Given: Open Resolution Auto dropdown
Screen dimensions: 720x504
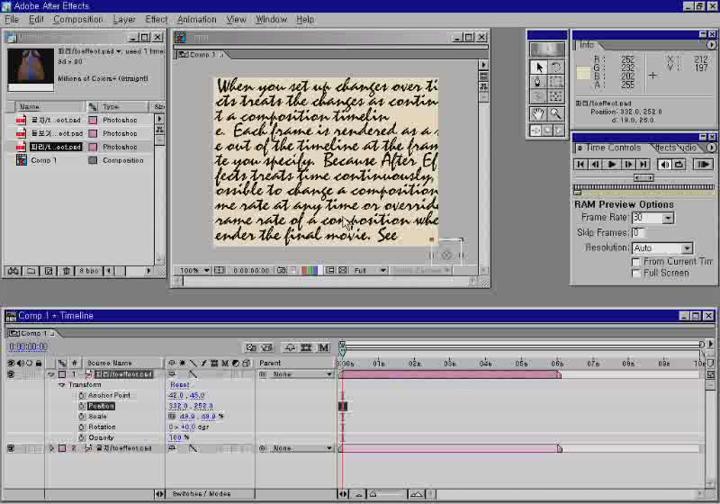Looking at the screenshot, I should [x=687, y=248].
